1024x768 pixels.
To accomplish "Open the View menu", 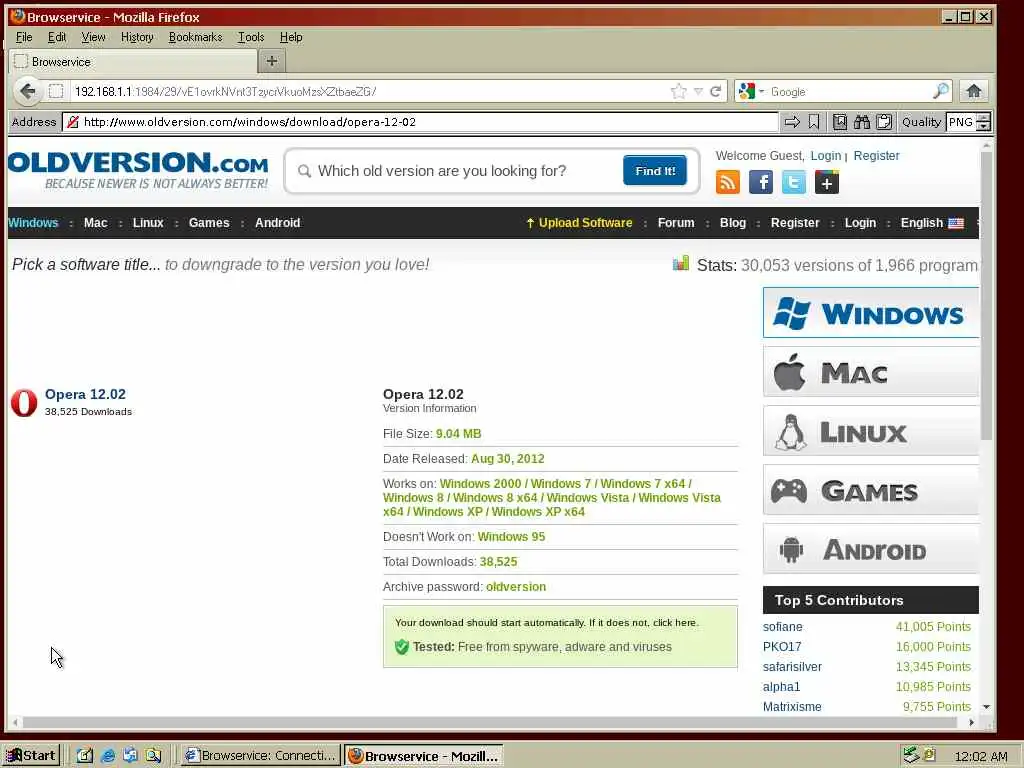I will tap(93, 37).
